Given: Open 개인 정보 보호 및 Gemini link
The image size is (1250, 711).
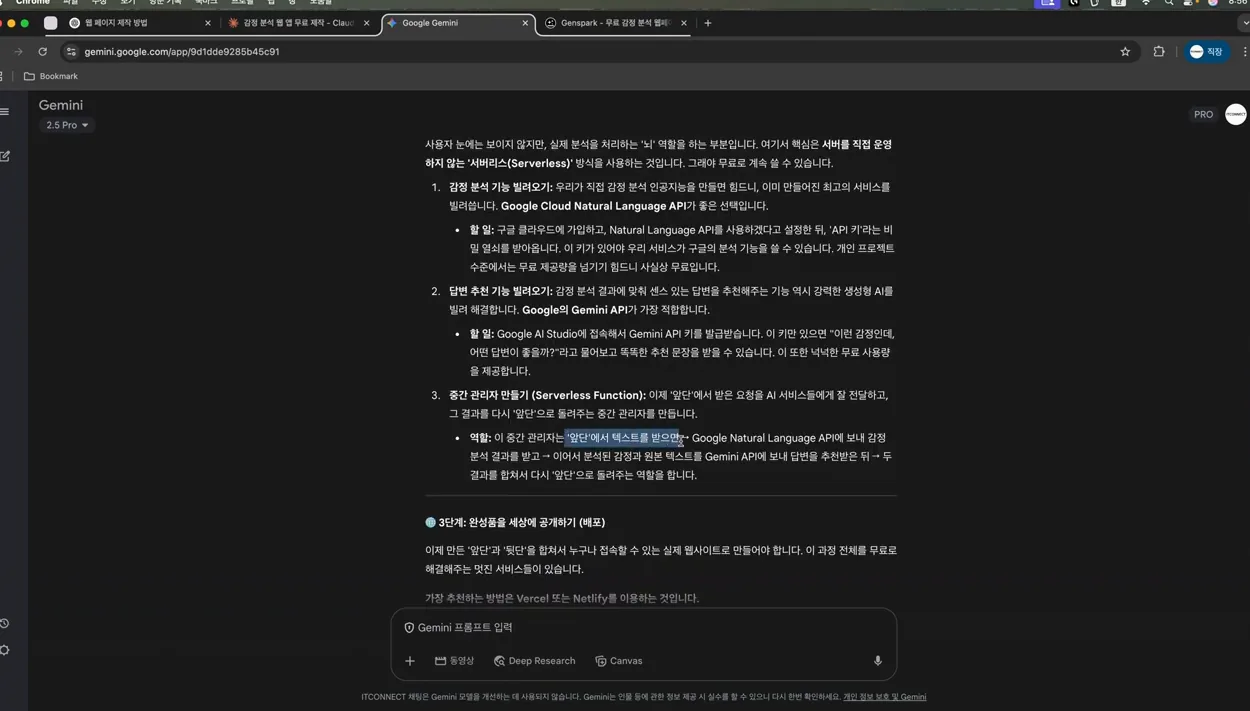Looking at the screenshot, I should [884, 697].
